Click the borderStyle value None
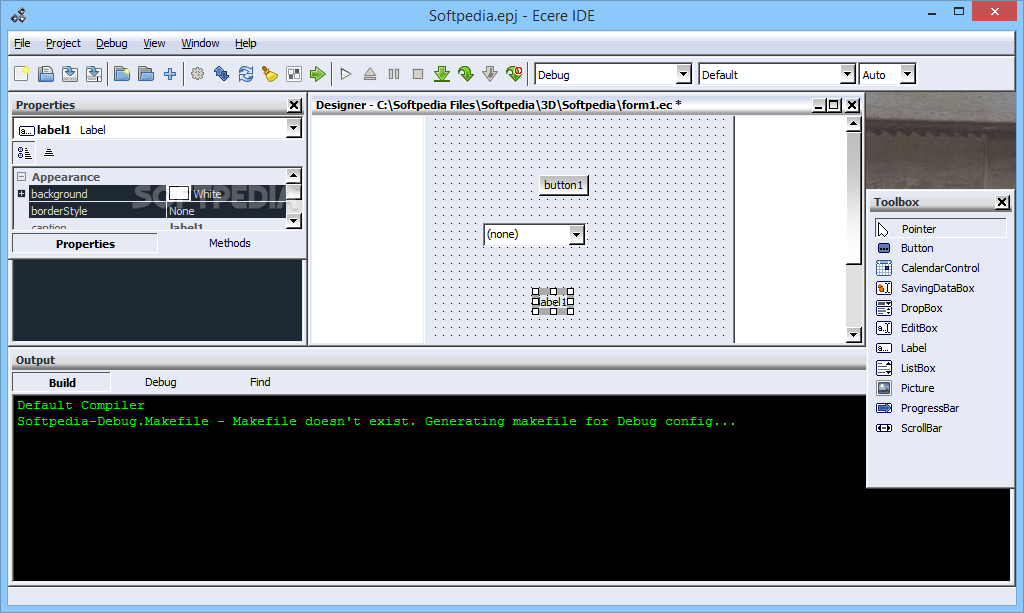This screenshot has width=1024, height=613. [182, 211]
